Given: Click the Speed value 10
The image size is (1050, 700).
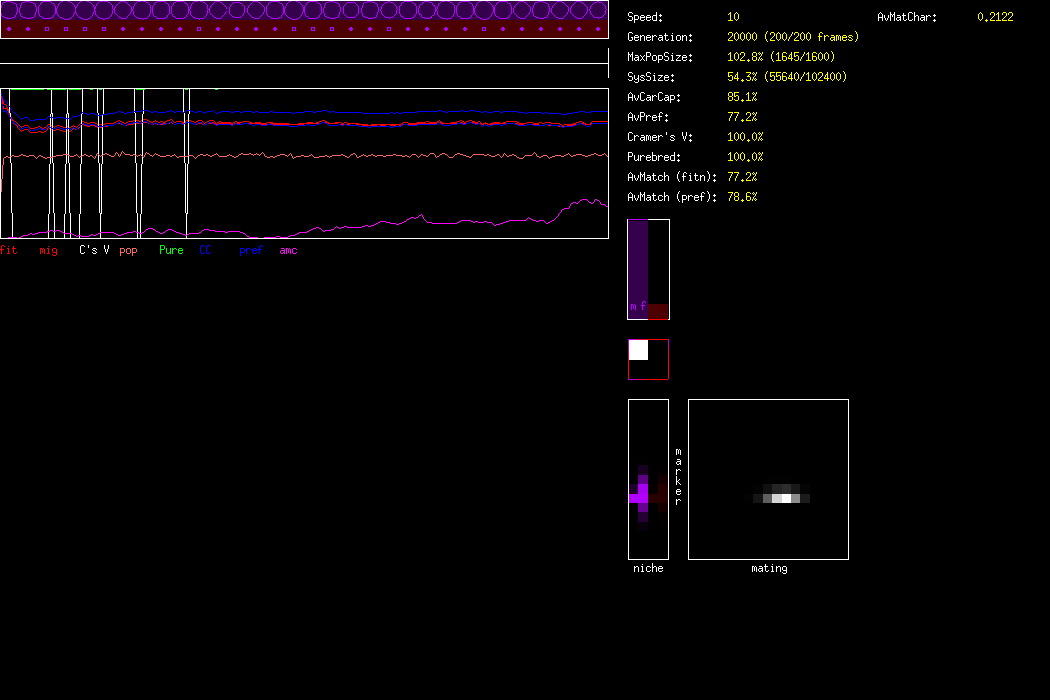Looking at the screenshot, I should [x=733, y=17].
